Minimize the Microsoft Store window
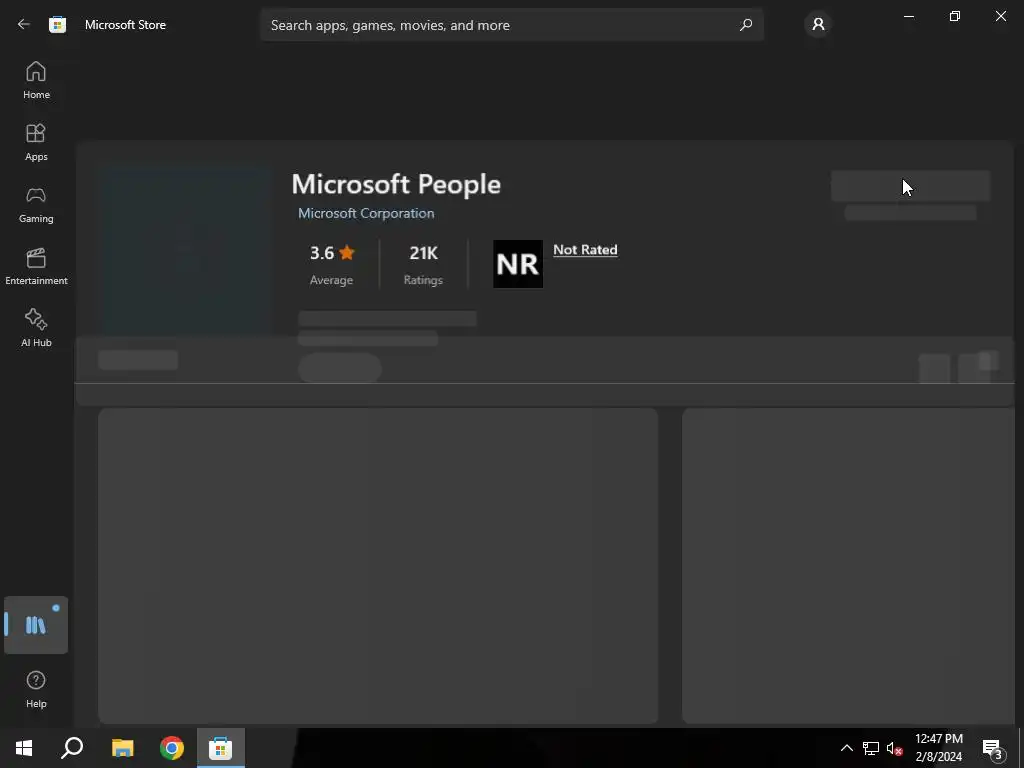The height and width of the screenshot is (768, 1024). tap(908, 16)
